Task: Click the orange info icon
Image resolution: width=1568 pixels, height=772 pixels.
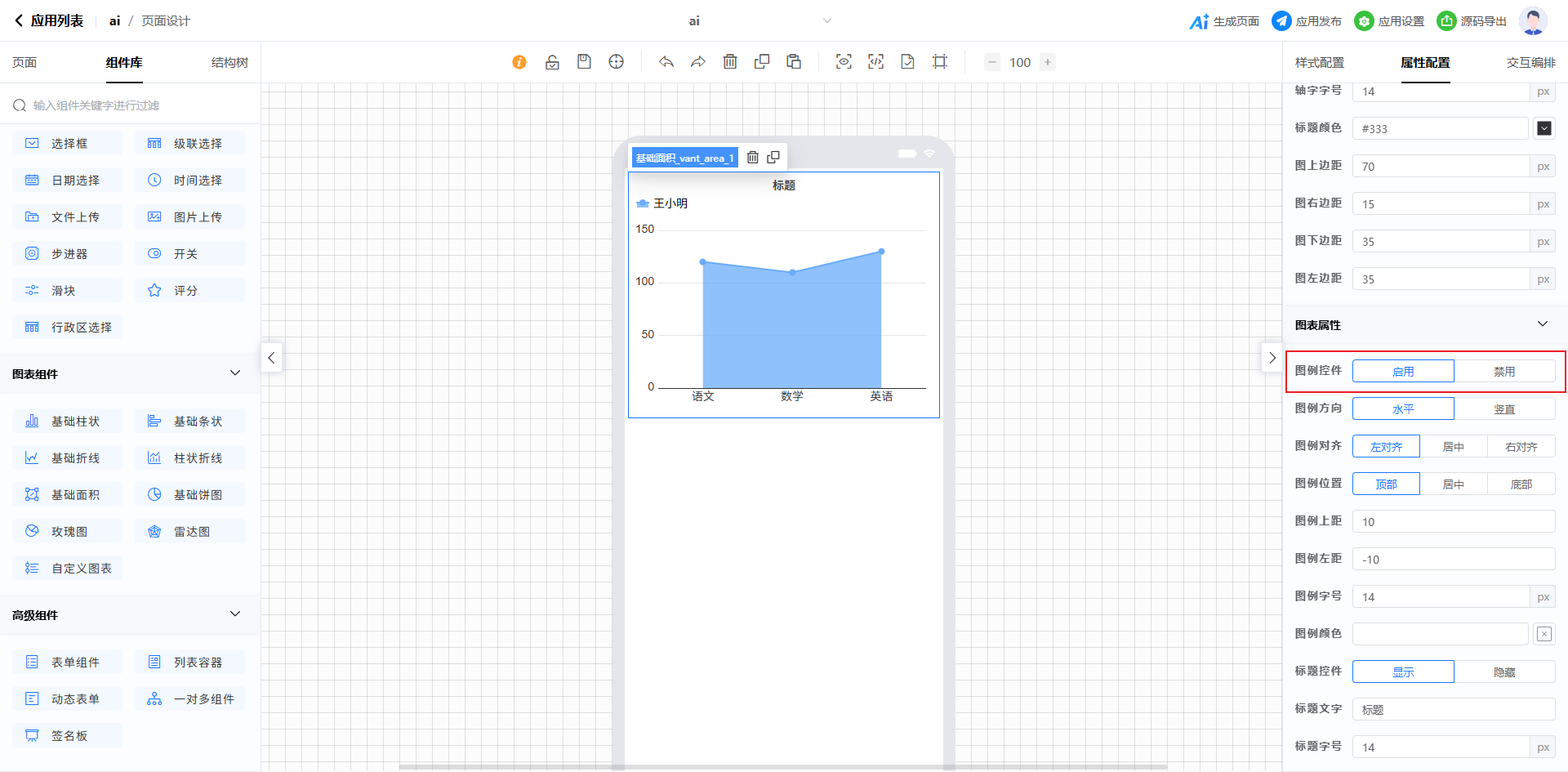Action: pyautogui.click(x=519, y=62)
